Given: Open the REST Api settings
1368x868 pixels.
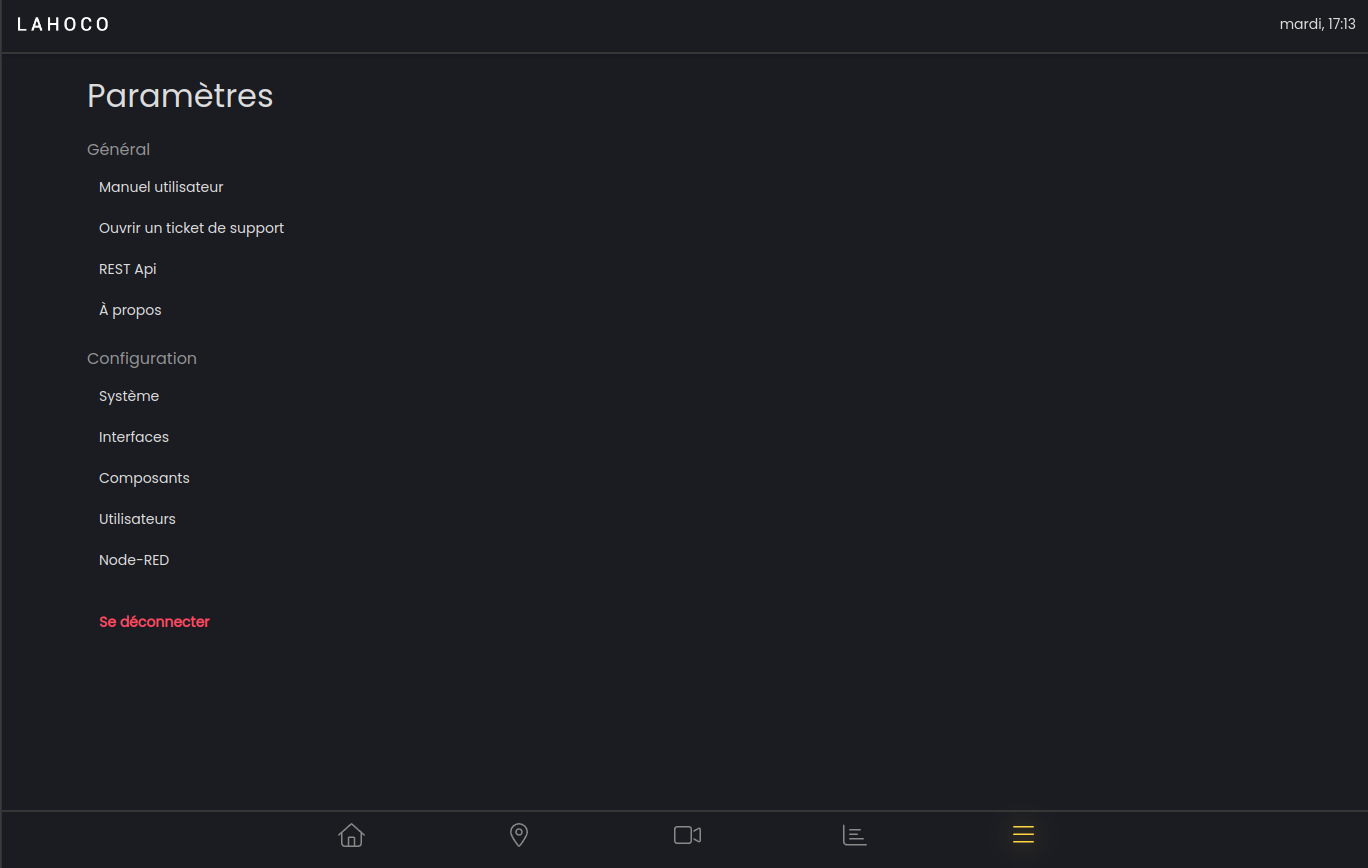Looking at the screenshot, I should [127, 269].
